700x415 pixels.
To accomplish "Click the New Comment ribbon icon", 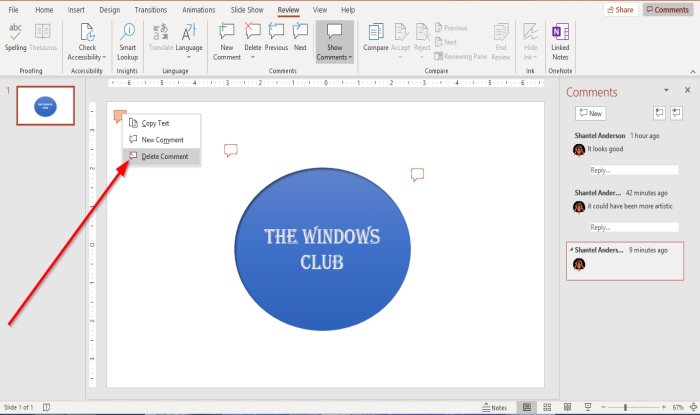I will (x=227, y=38).
